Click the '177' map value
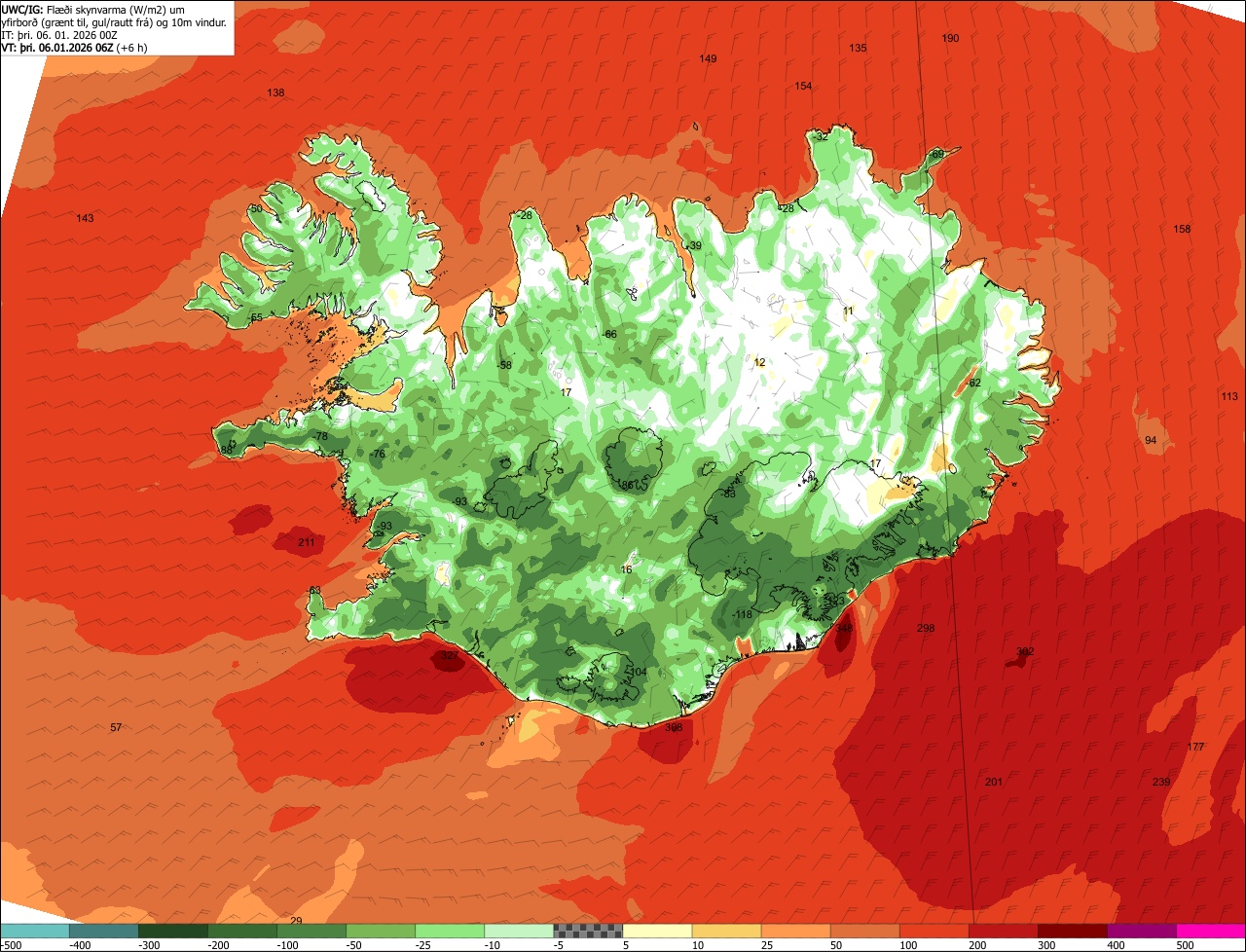This screenshot has height=952, width=1246. (x=1195, y=747)
